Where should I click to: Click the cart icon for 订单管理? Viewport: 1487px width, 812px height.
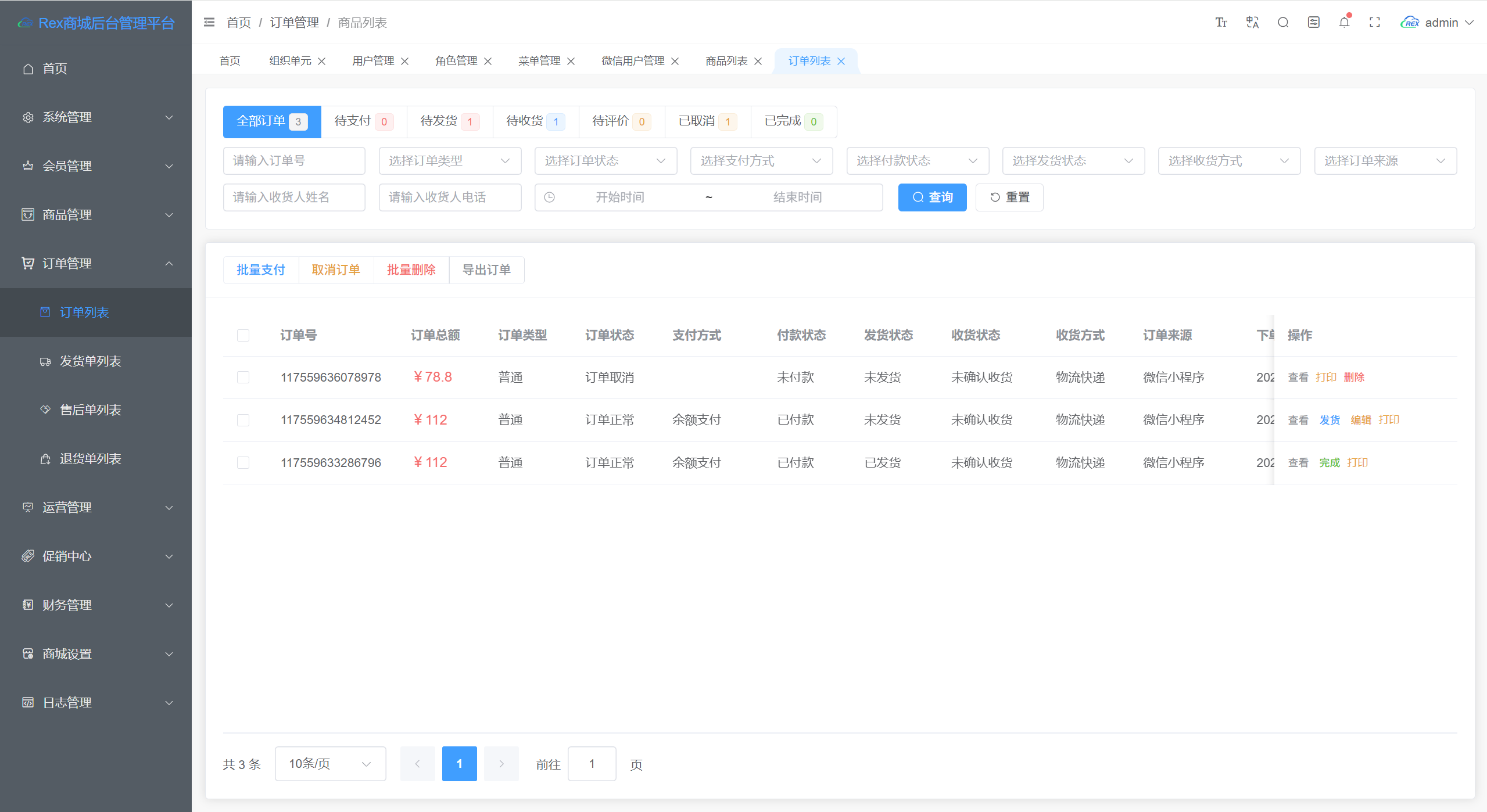pos(28,264)
